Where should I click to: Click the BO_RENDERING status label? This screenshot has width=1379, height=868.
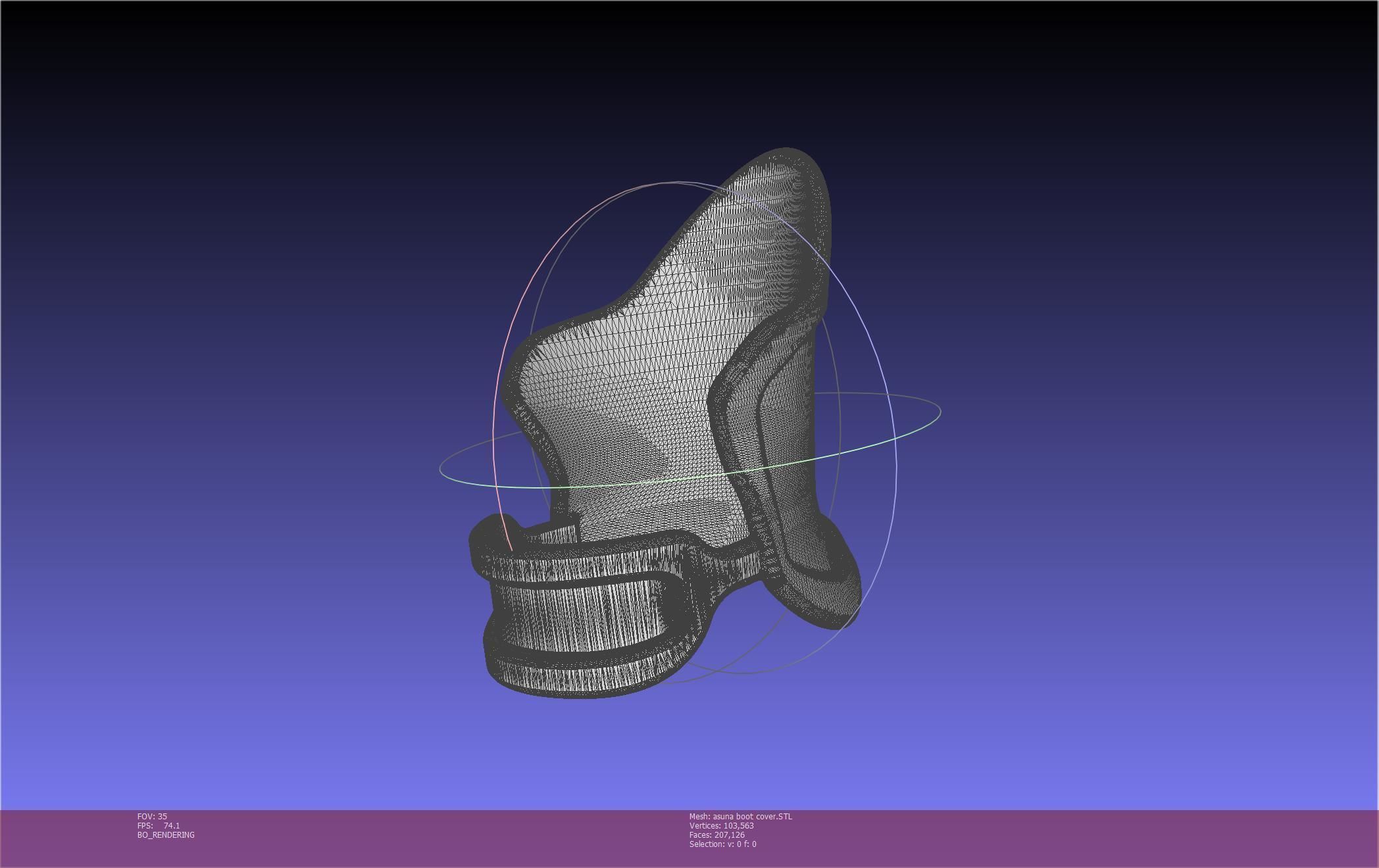pyautogui.click(x=166, y=834)
